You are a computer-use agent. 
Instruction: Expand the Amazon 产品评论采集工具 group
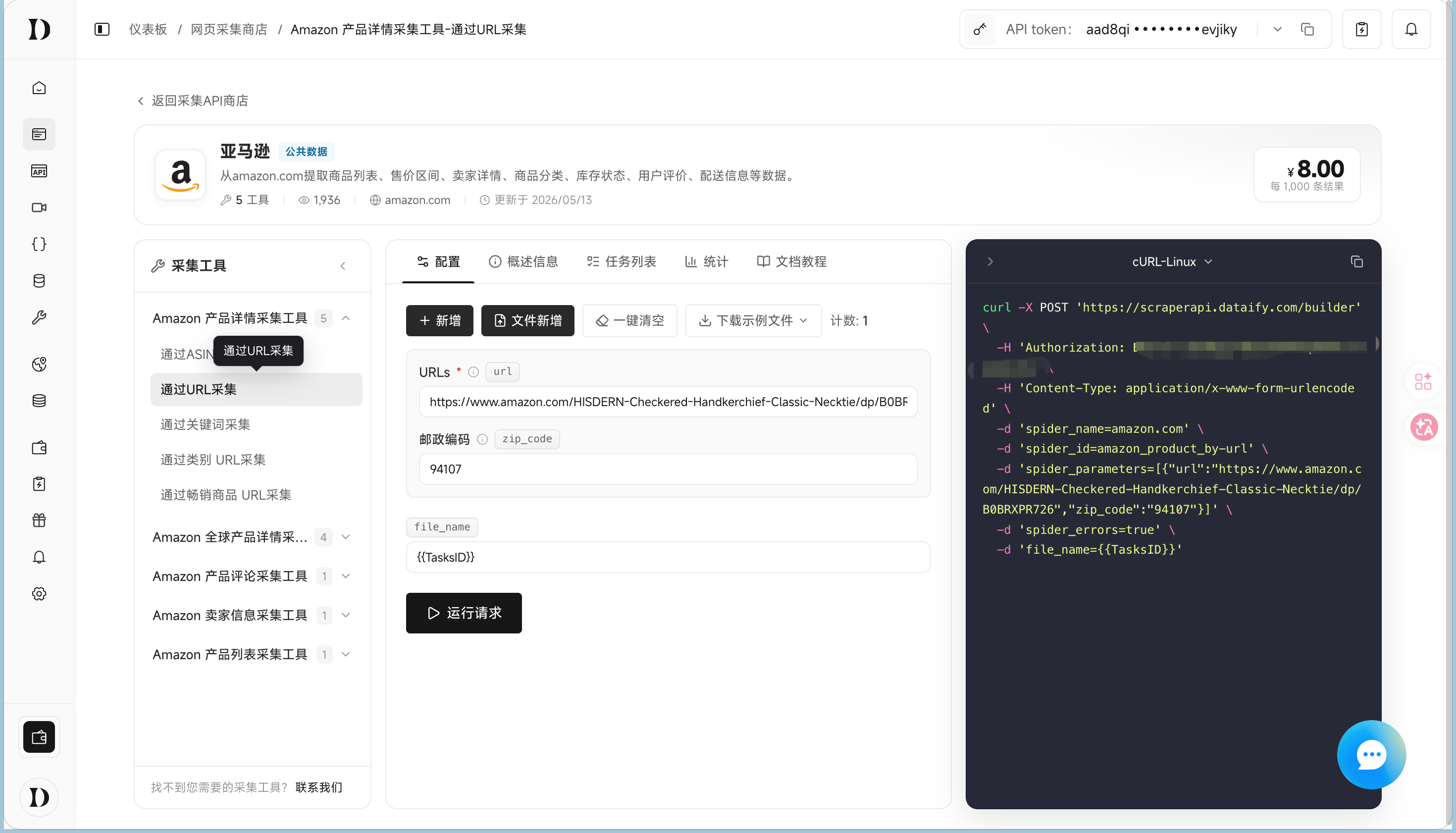point(346,576)
